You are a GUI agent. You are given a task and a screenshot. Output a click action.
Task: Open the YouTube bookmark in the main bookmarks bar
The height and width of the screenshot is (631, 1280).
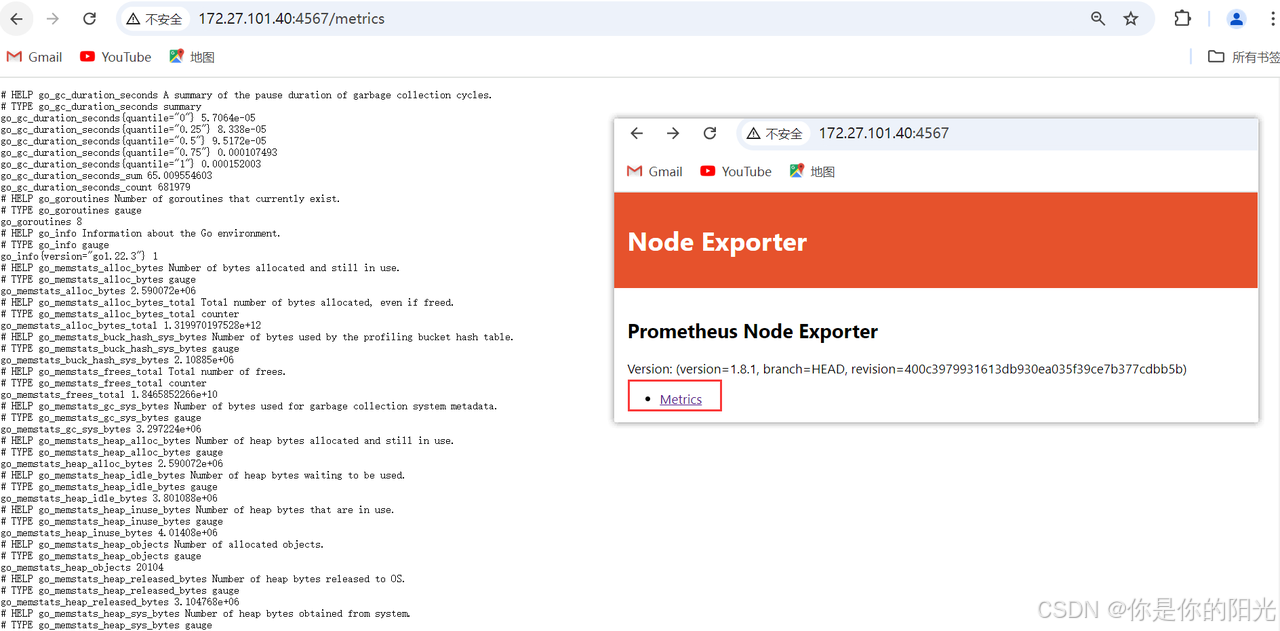pos(116,57)
